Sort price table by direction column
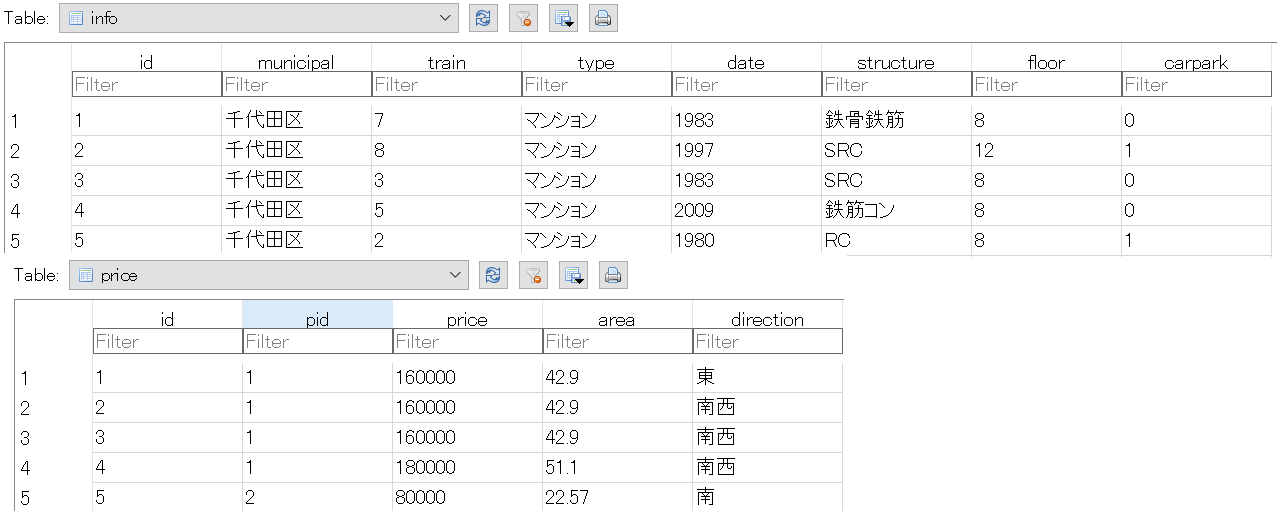Viewport: 1277px width, 511px height. (767, 319)
